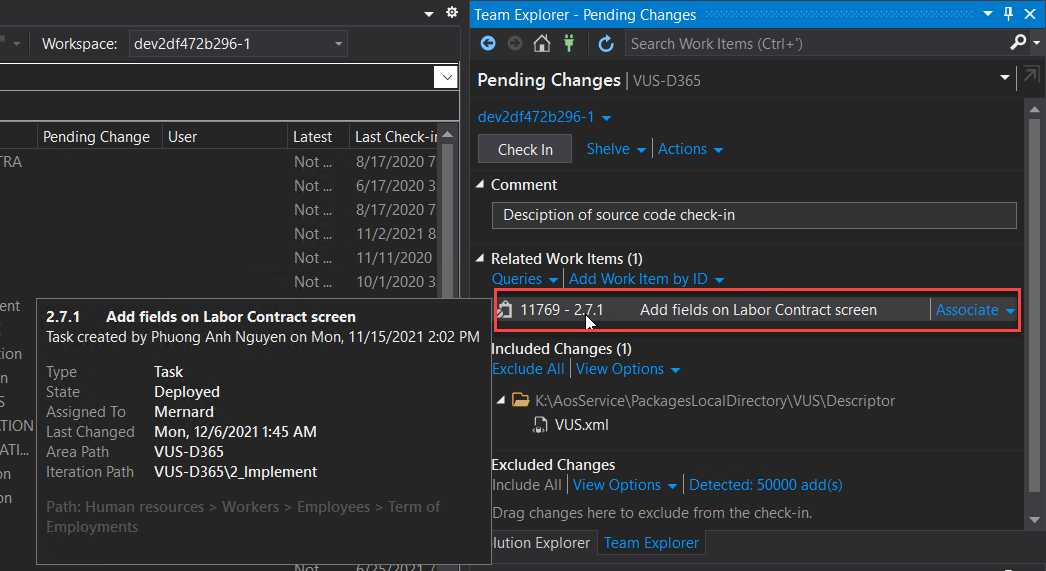Click the Back navigation arrow in Team Explorer
Viewport: 1046px width, 571px height.
(x=488, y=43)
